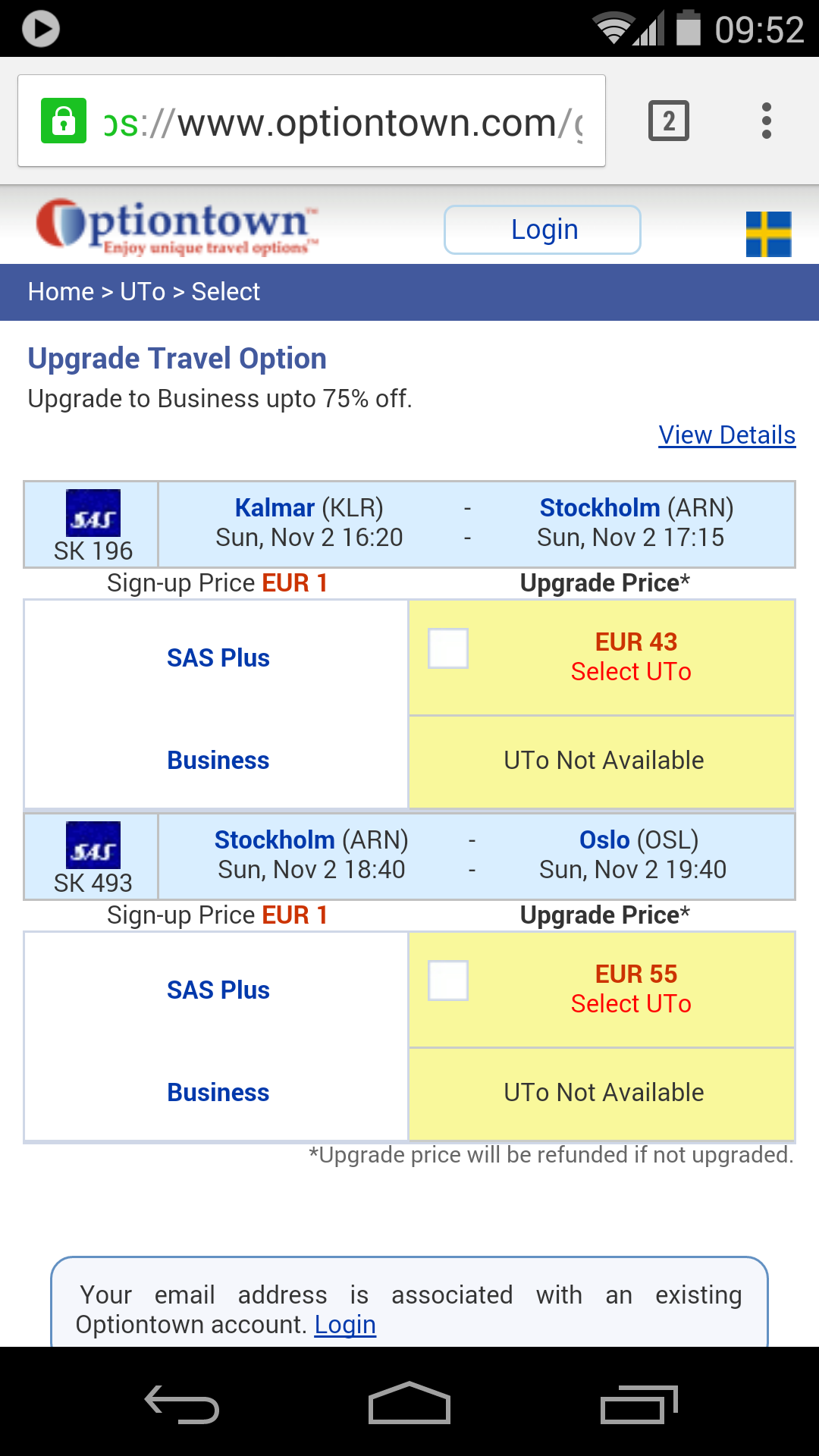The image size is (819, 1456).
Task: Click the Kalmar departure city link
Action: tap(275, 507)
